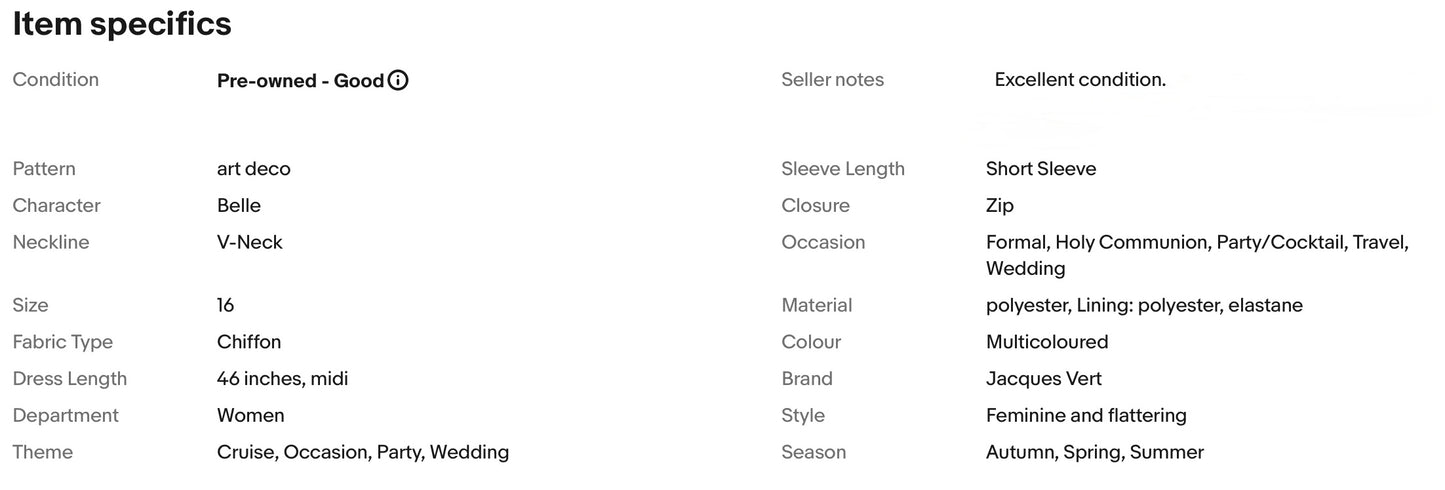Open the condition info icon beside Pre-owned - Good
The width and height of the screenshot is (1445, 490).
[x=398, y=81]
